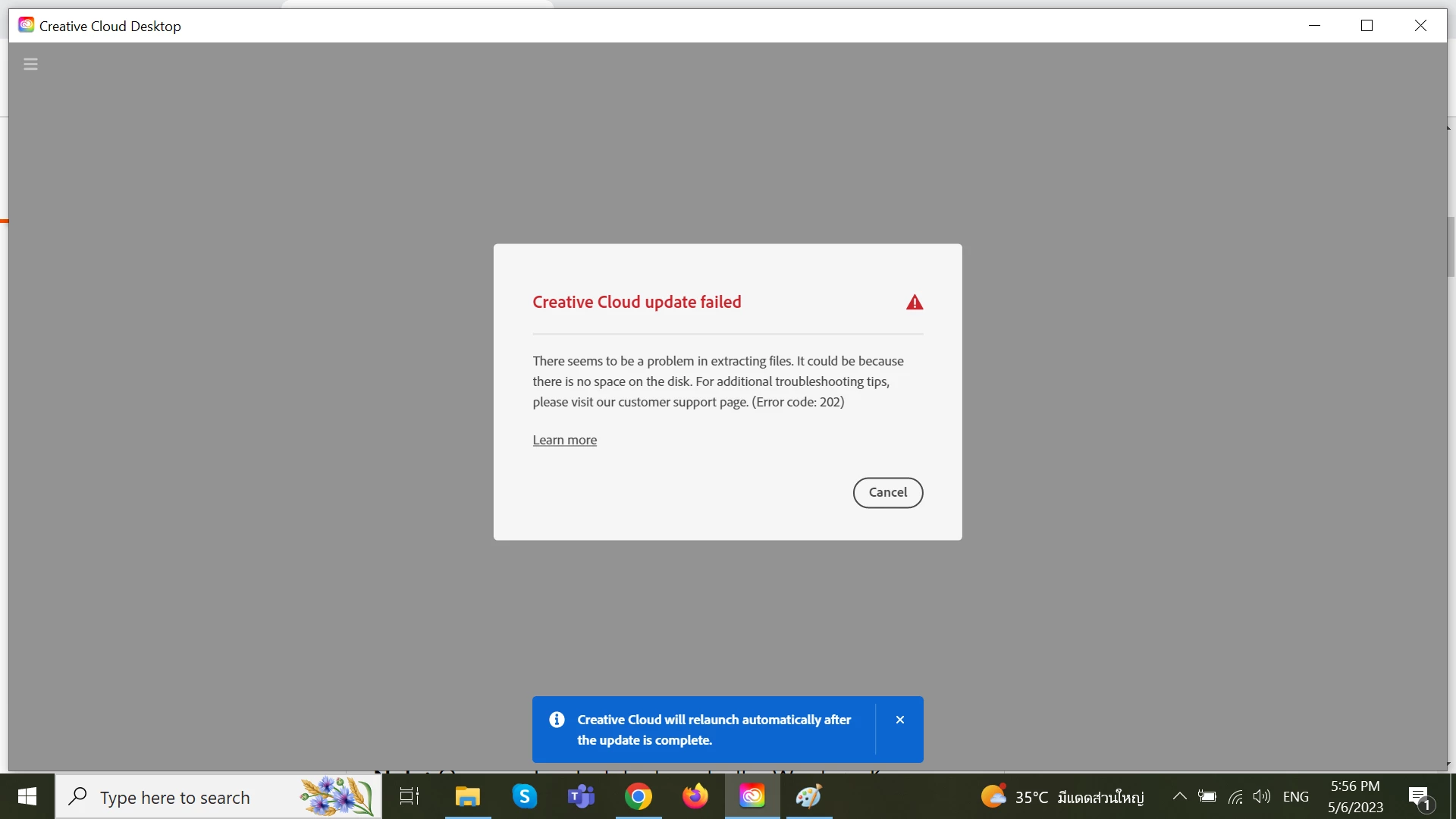The height and width of the screenshot is (819, 1456).
Task: Open the Learn more link
Action: pos(564,440)
